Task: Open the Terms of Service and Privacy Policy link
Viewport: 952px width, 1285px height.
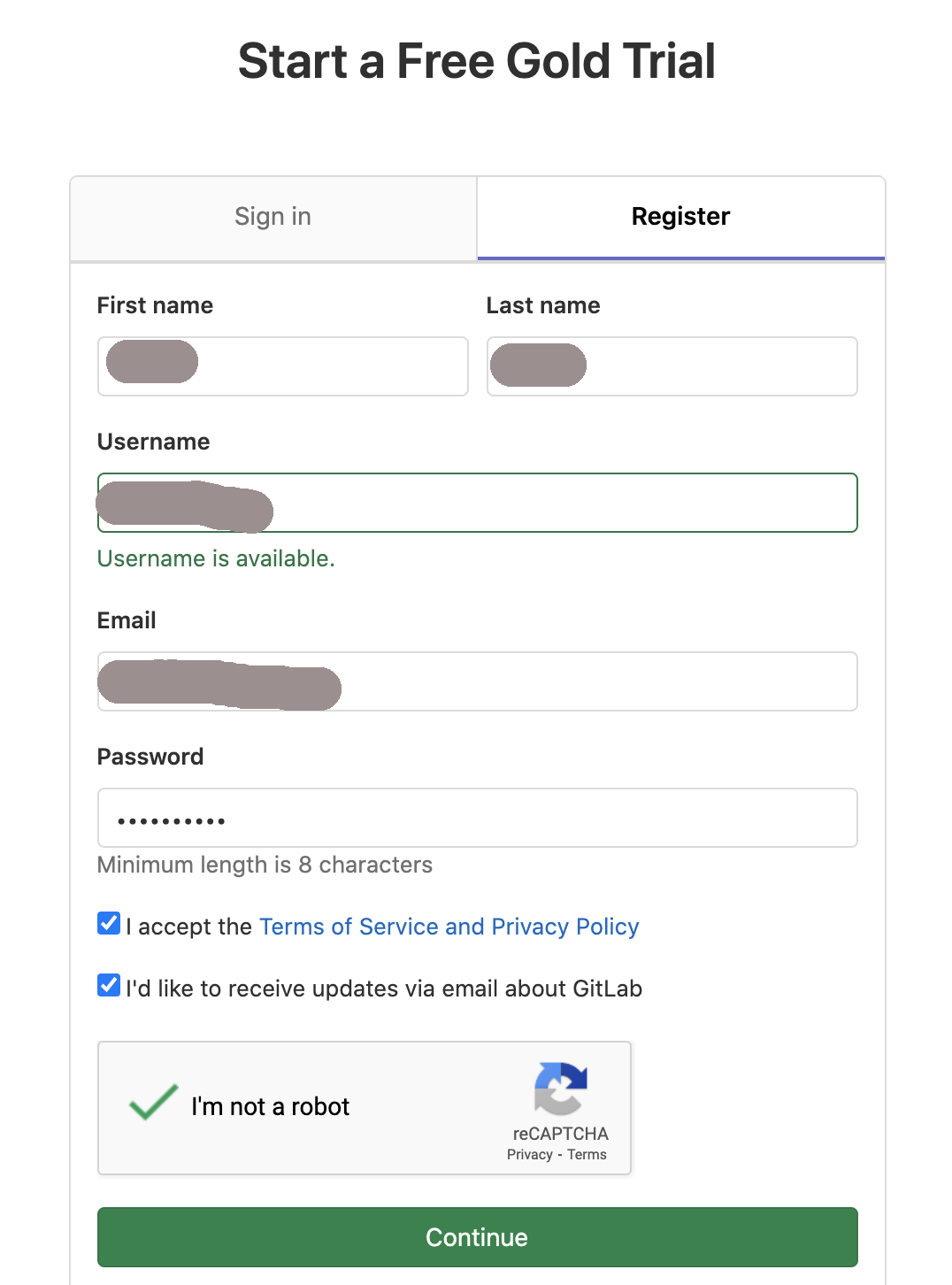Action: 449,927
